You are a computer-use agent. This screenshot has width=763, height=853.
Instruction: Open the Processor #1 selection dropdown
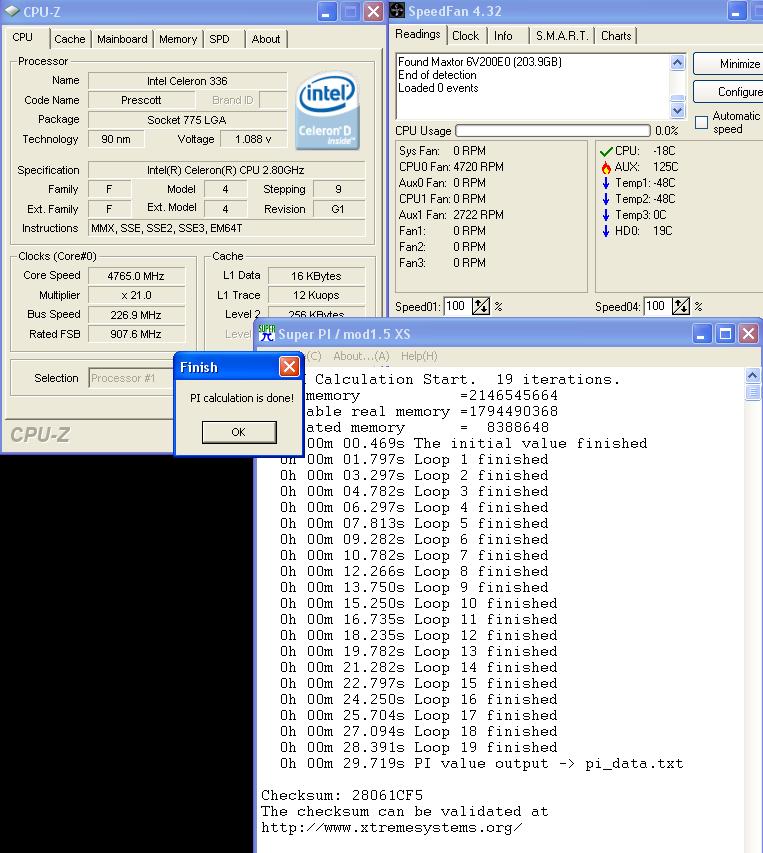pos(131,378)
